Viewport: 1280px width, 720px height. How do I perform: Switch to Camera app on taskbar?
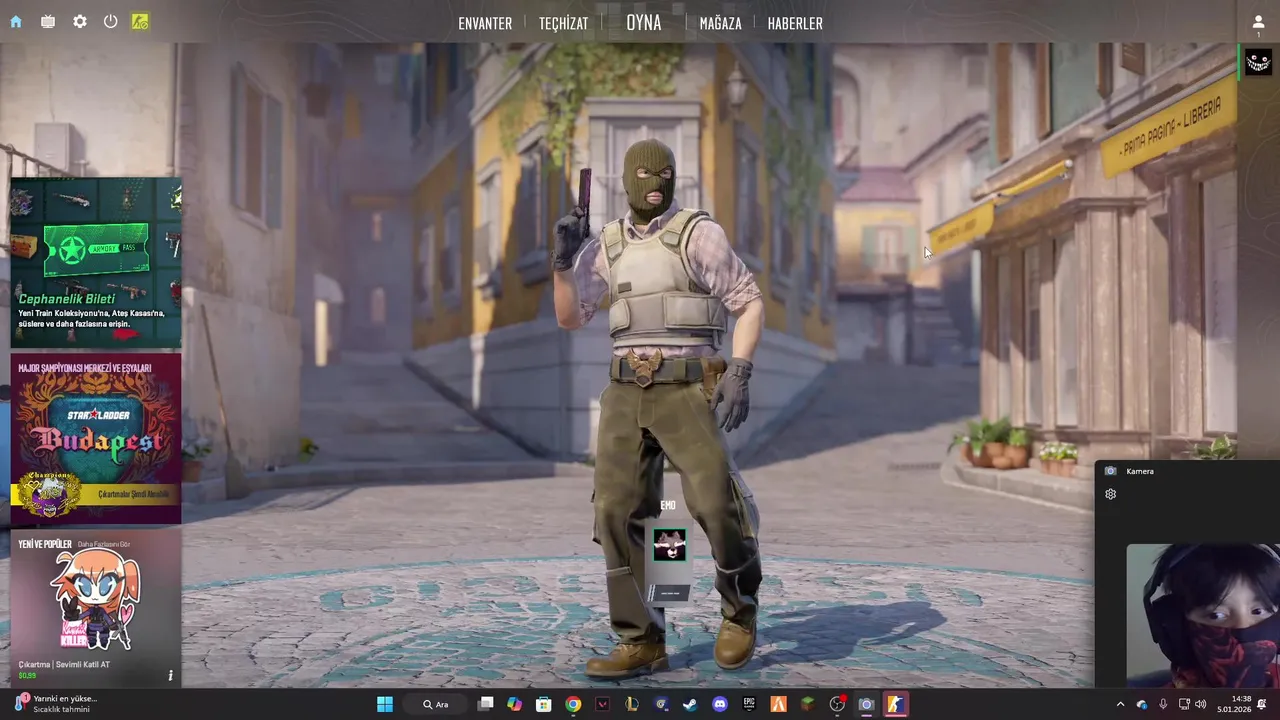[866, 704]
